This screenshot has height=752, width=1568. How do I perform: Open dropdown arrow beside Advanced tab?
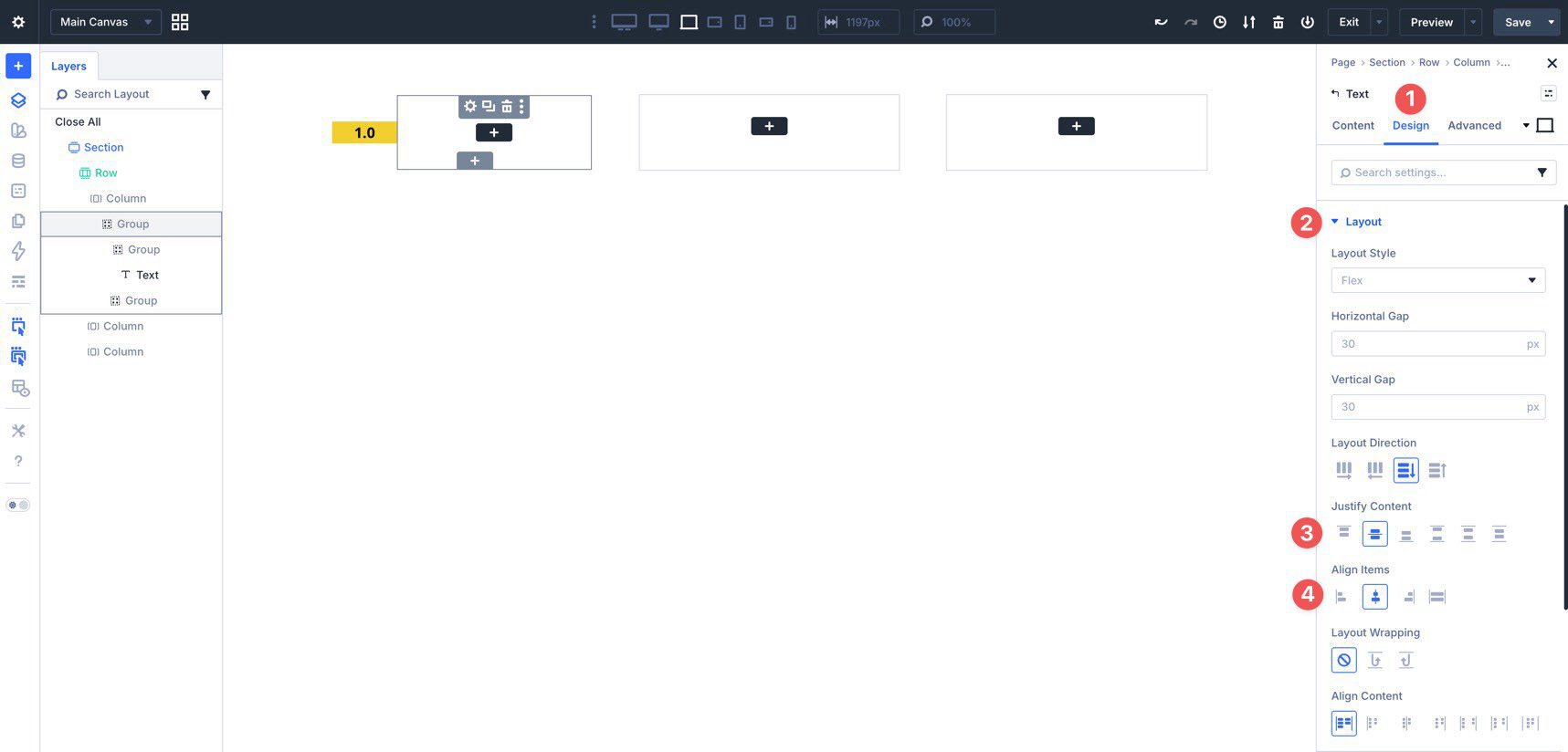coord(1525,125)
